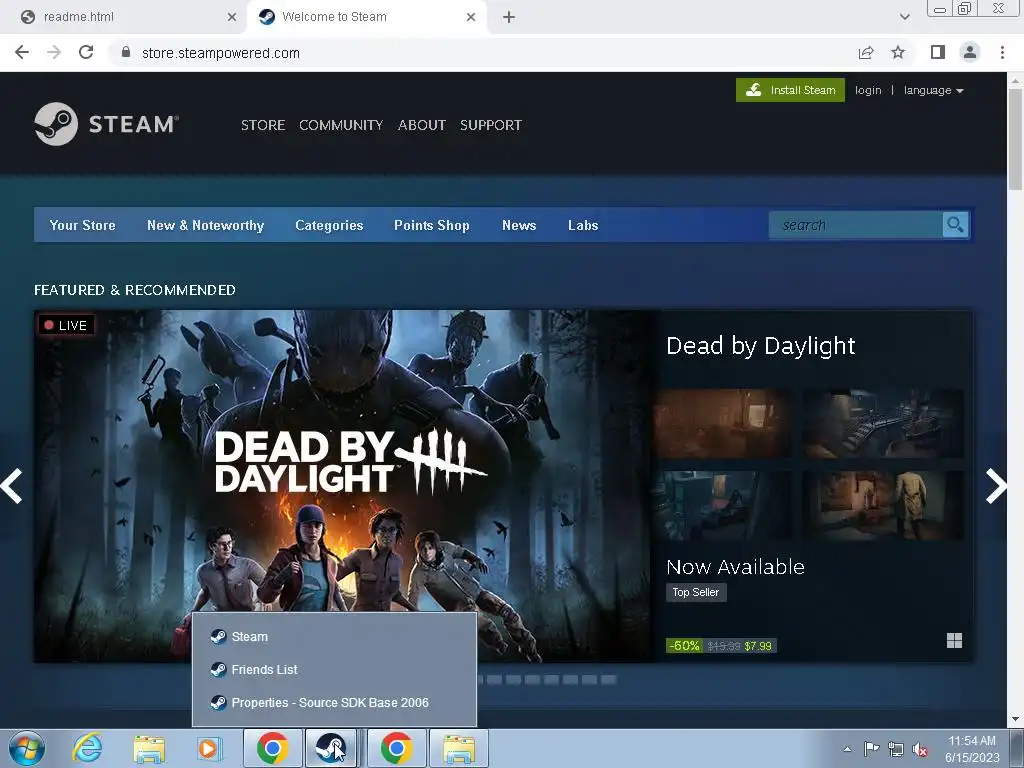Open the tab search chevron in Chrome
The width and height of the screenshot is (1024, 768).
(904, 17)
